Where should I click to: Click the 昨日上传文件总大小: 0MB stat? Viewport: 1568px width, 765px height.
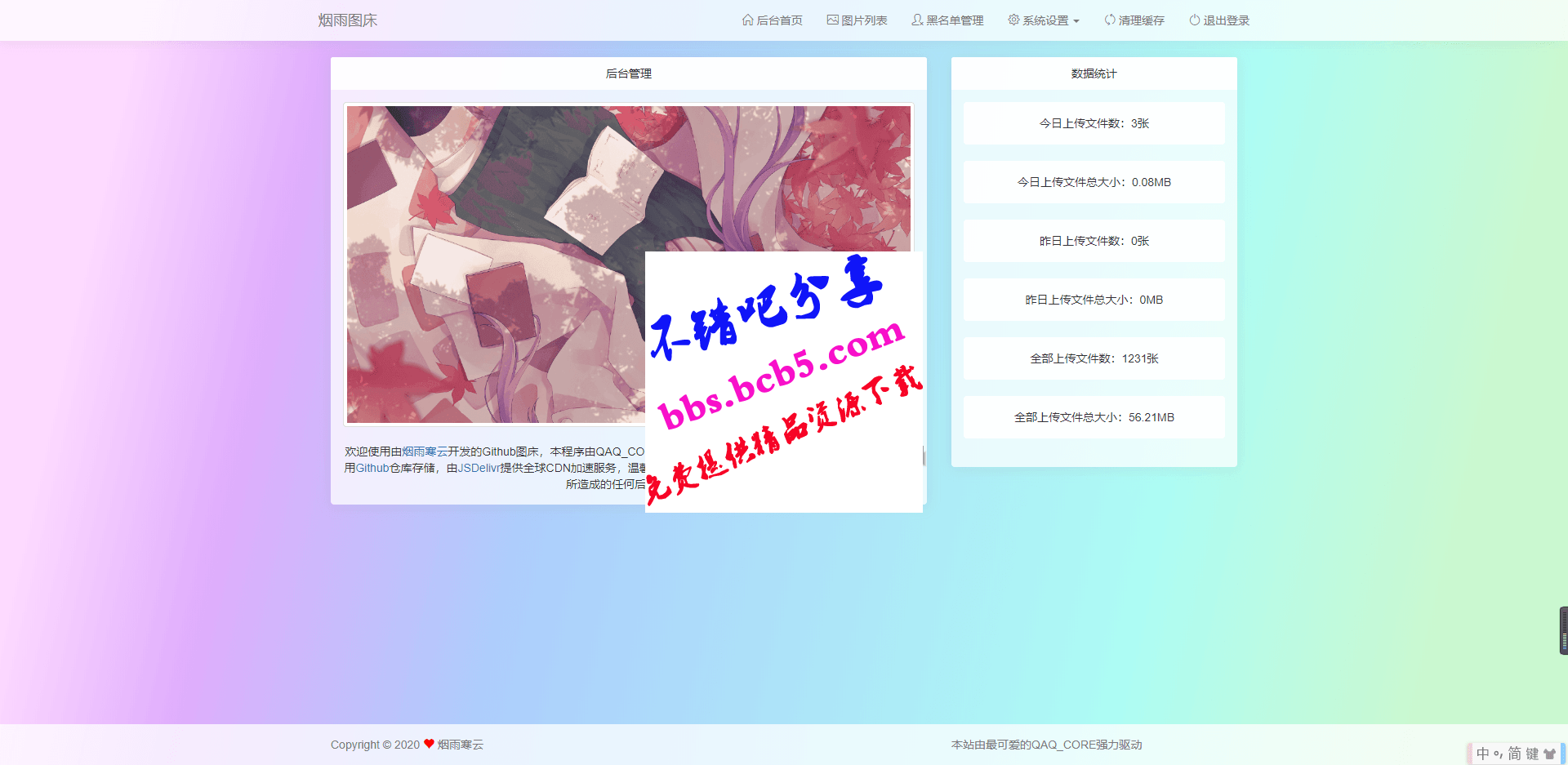coord(1094,300)
